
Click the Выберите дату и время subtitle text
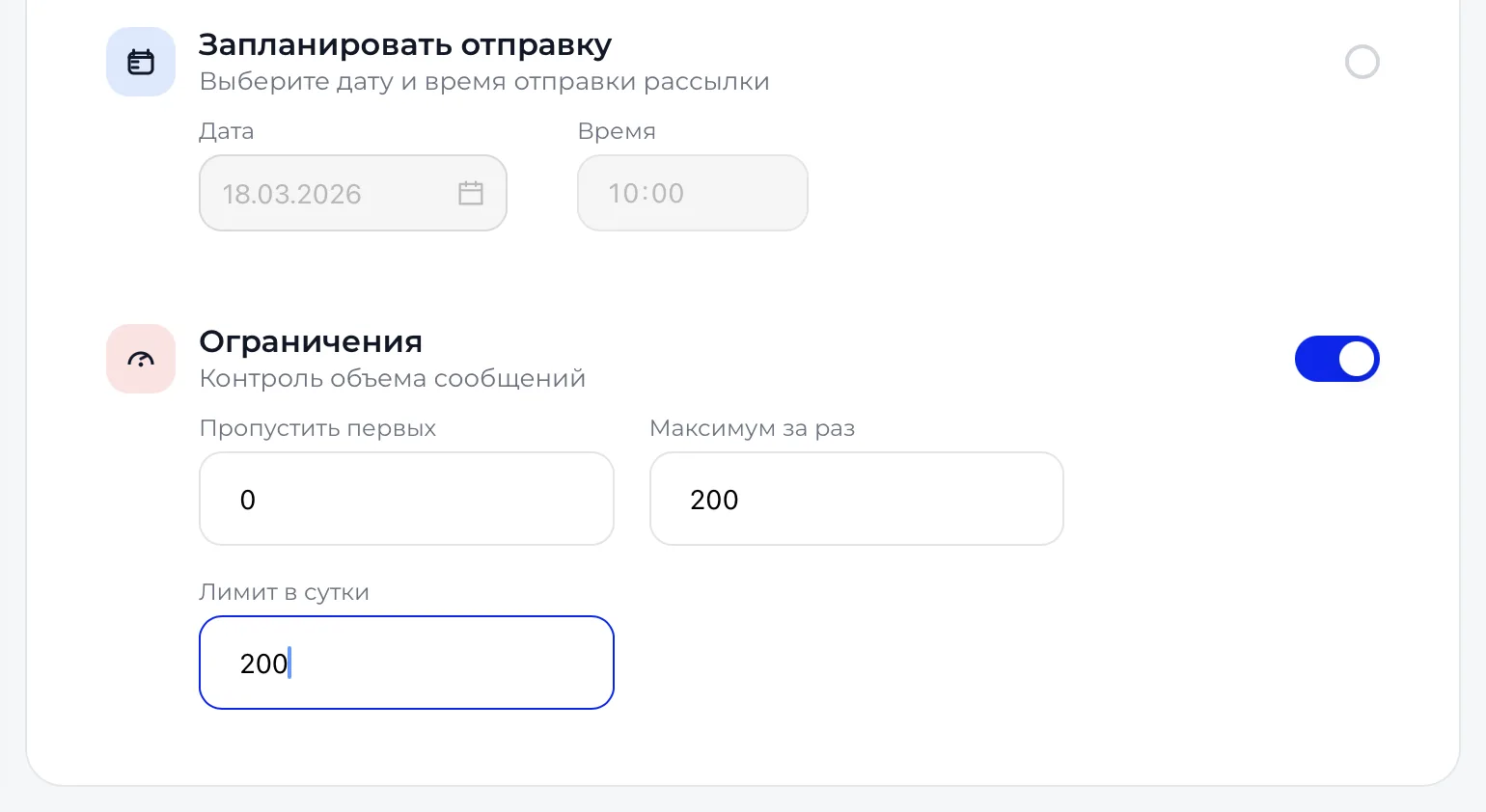(x=484, y=81)
